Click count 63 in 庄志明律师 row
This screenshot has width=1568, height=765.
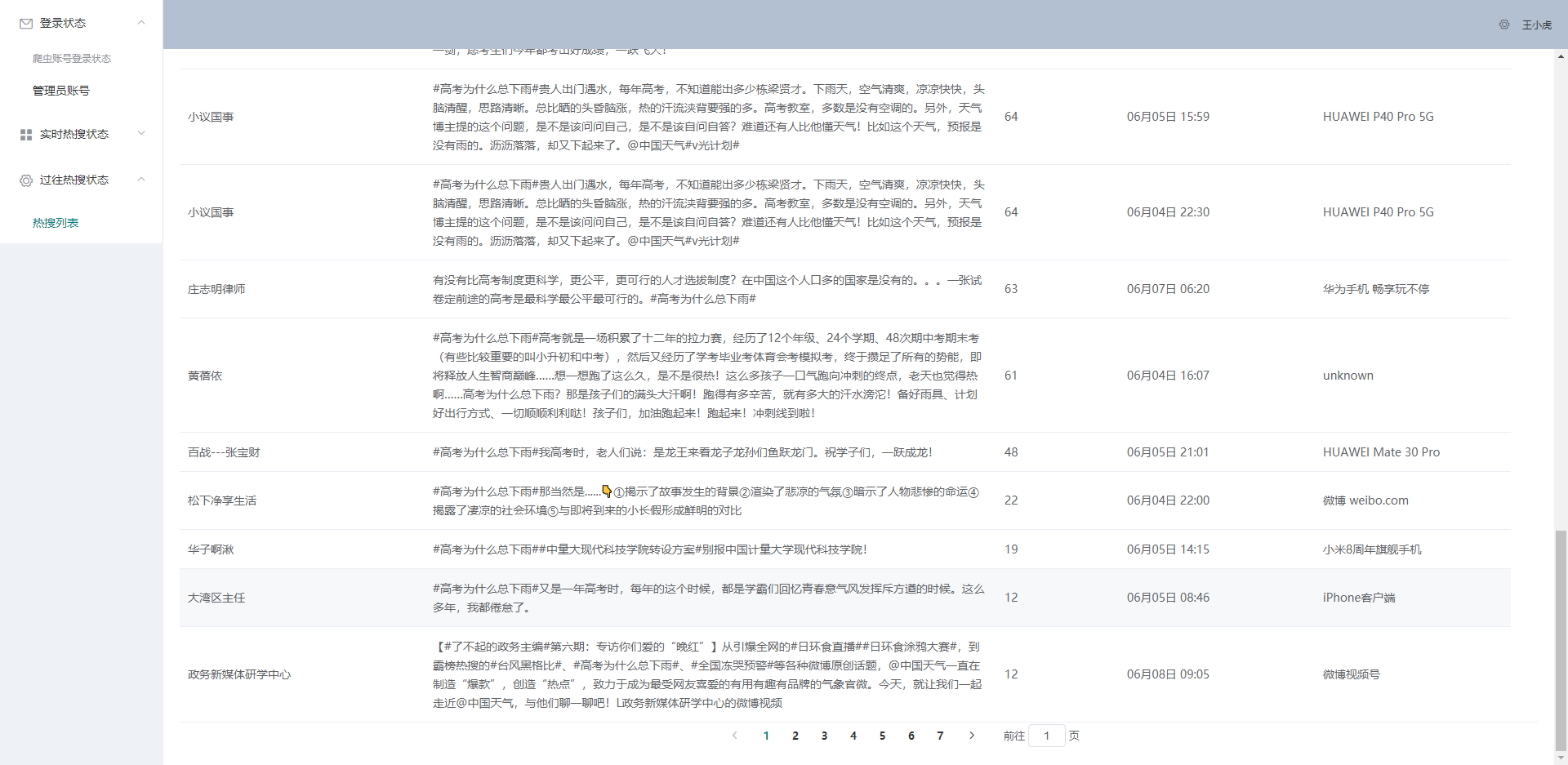click(x=1011, y=289)
